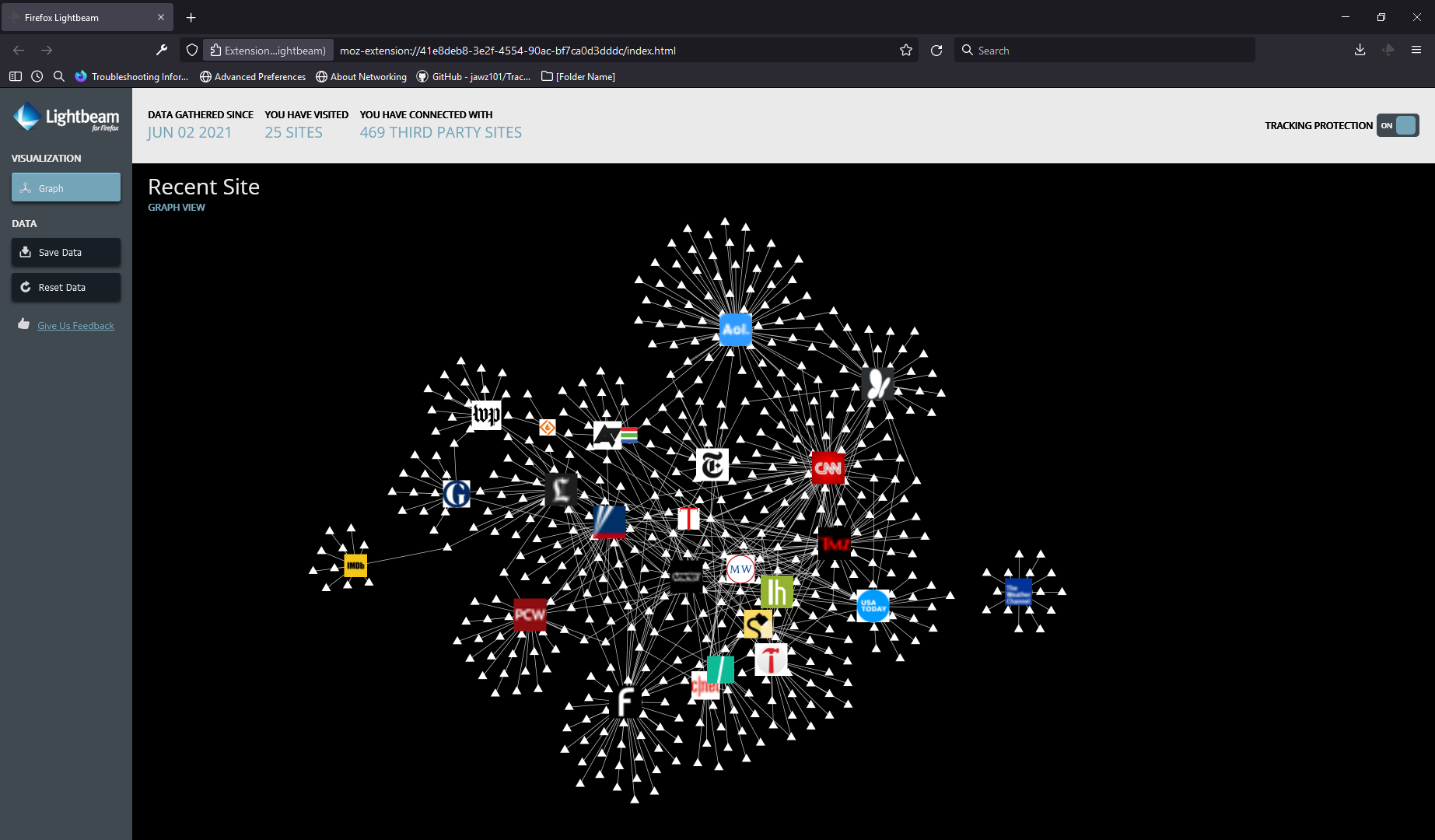Click the JUN 02 2021 date text
The height and width of the screenshot is (840, 1435).
190,132
